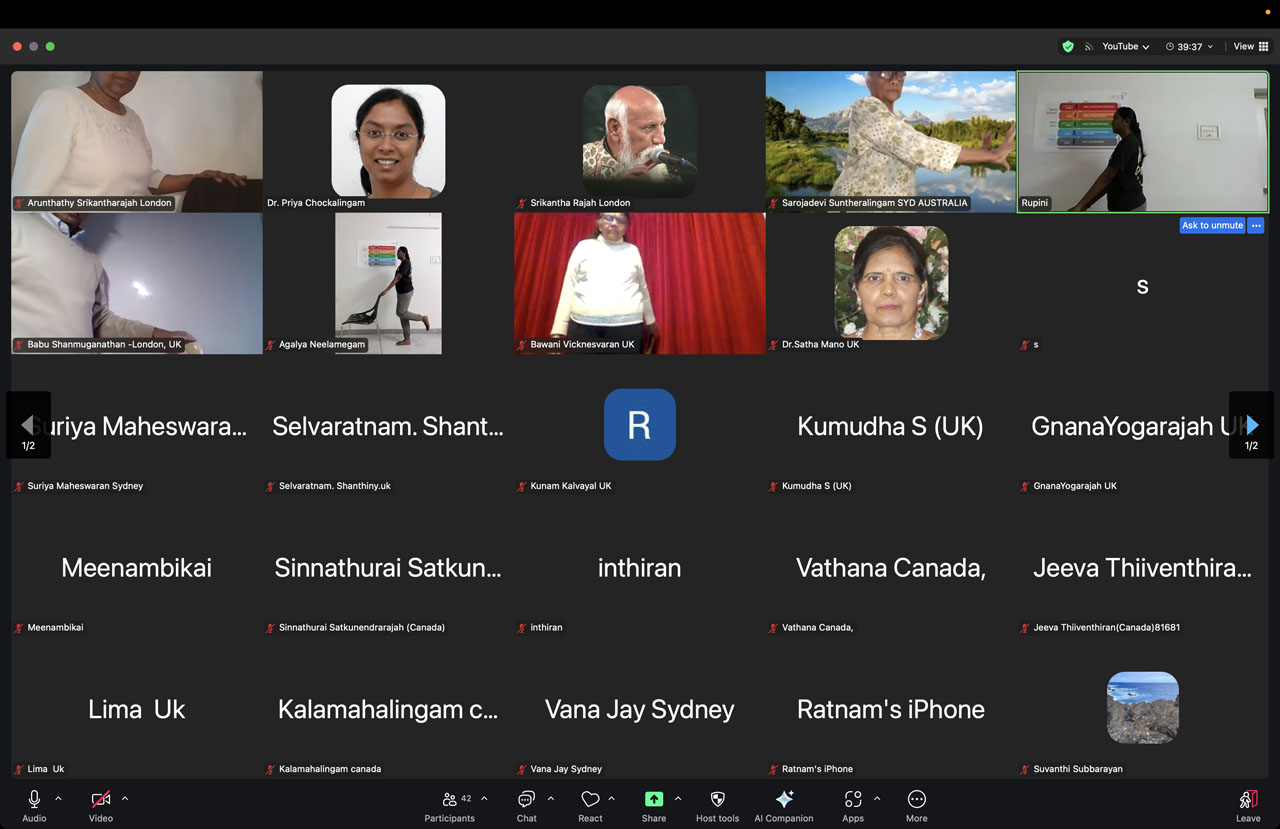
Task: Click the live stream signal icon
Action: pyautogui.click(x=1088, y=46)
